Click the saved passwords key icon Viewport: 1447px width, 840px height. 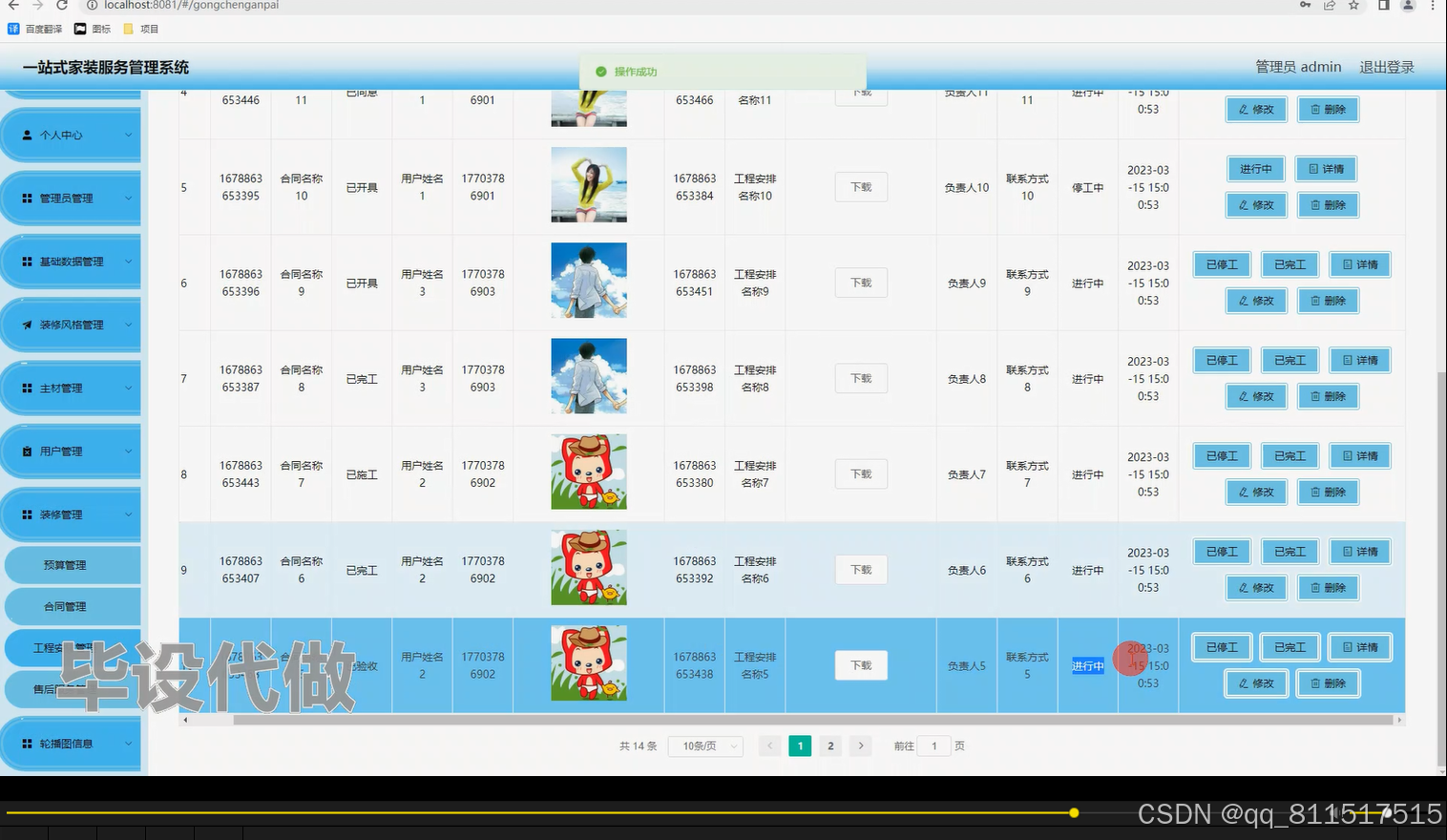(x=1305, y=5)
